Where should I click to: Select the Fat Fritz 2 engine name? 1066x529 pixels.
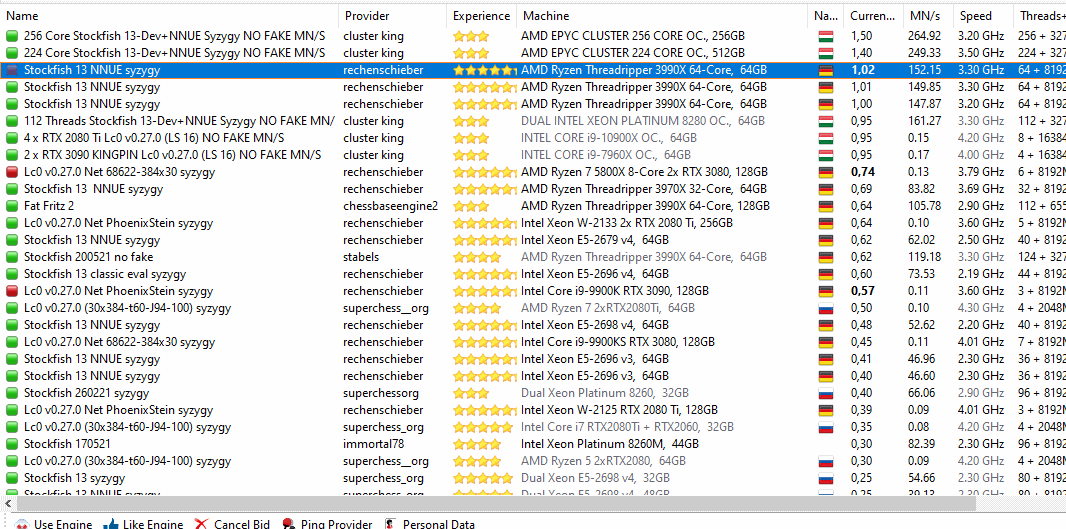point(49,206)
